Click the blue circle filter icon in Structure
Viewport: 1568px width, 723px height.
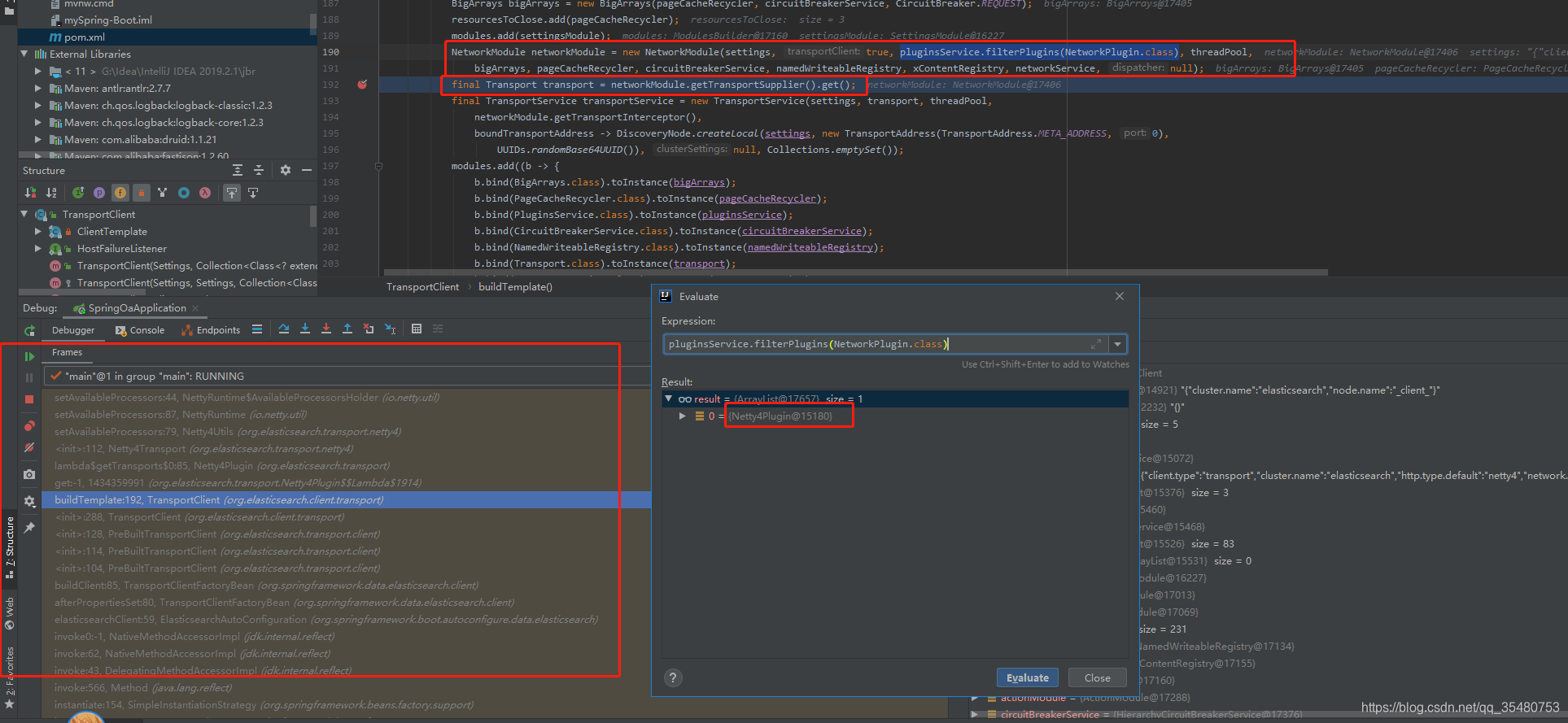click(184, 193)
